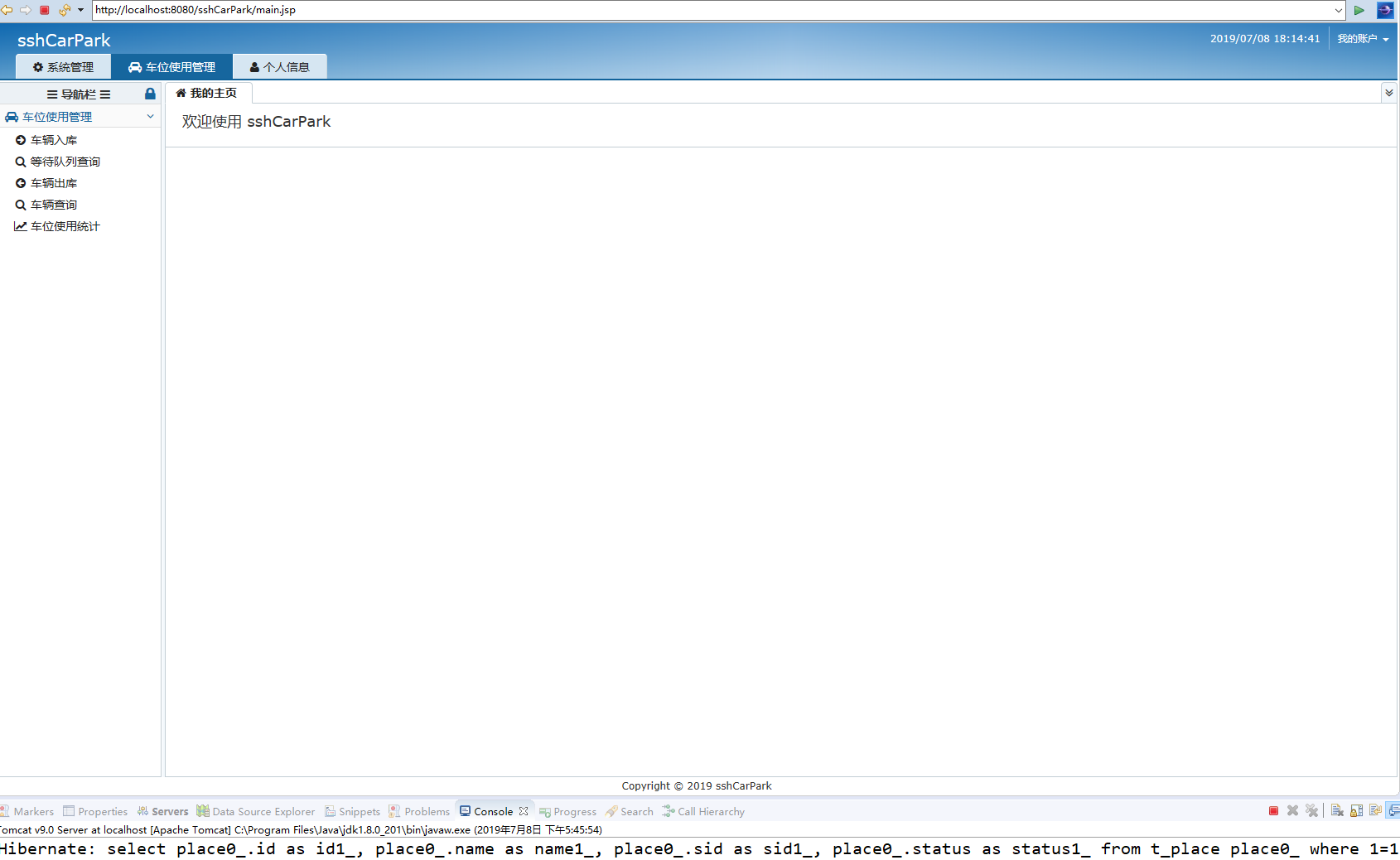The image size is (1400, 860).
Task: Open 车位使用管理 top navigation tab
Action: coord(171,67)
